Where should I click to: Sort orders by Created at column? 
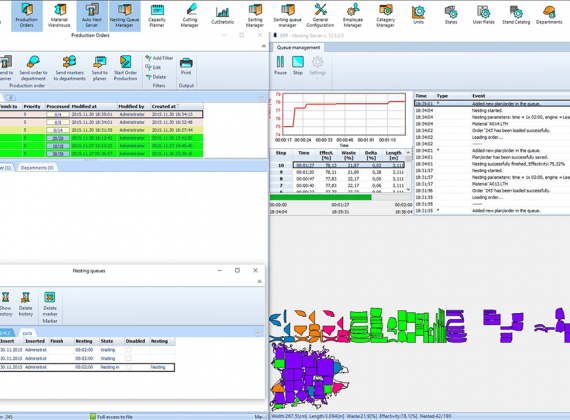[x=177, y=107]
